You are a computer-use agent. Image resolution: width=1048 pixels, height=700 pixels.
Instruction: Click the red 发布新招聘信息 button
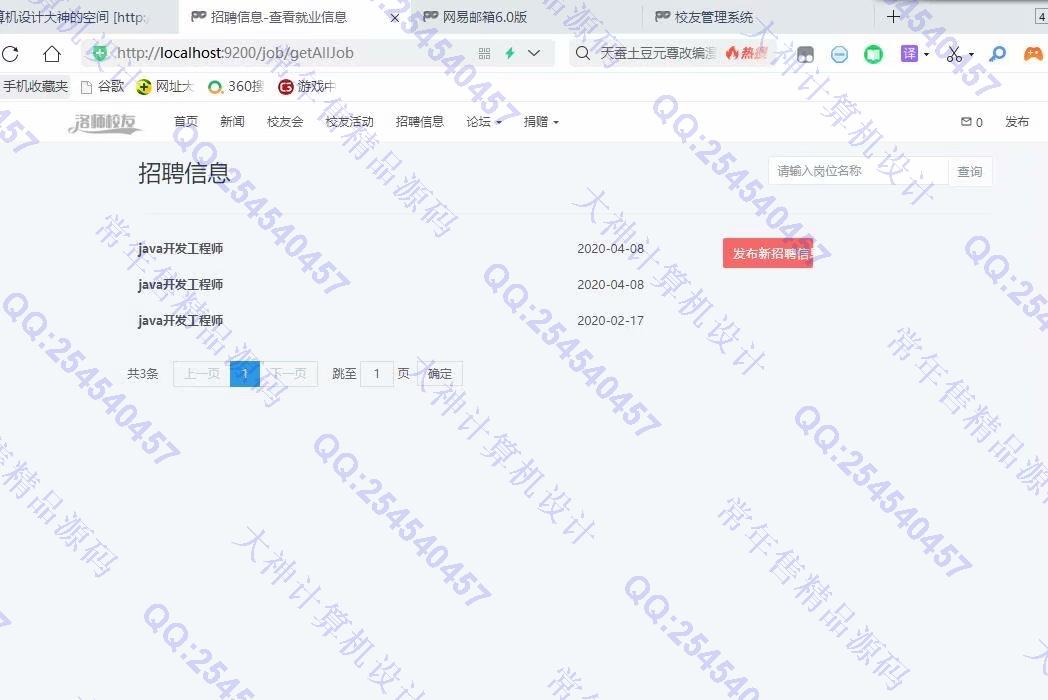[767, 253]
